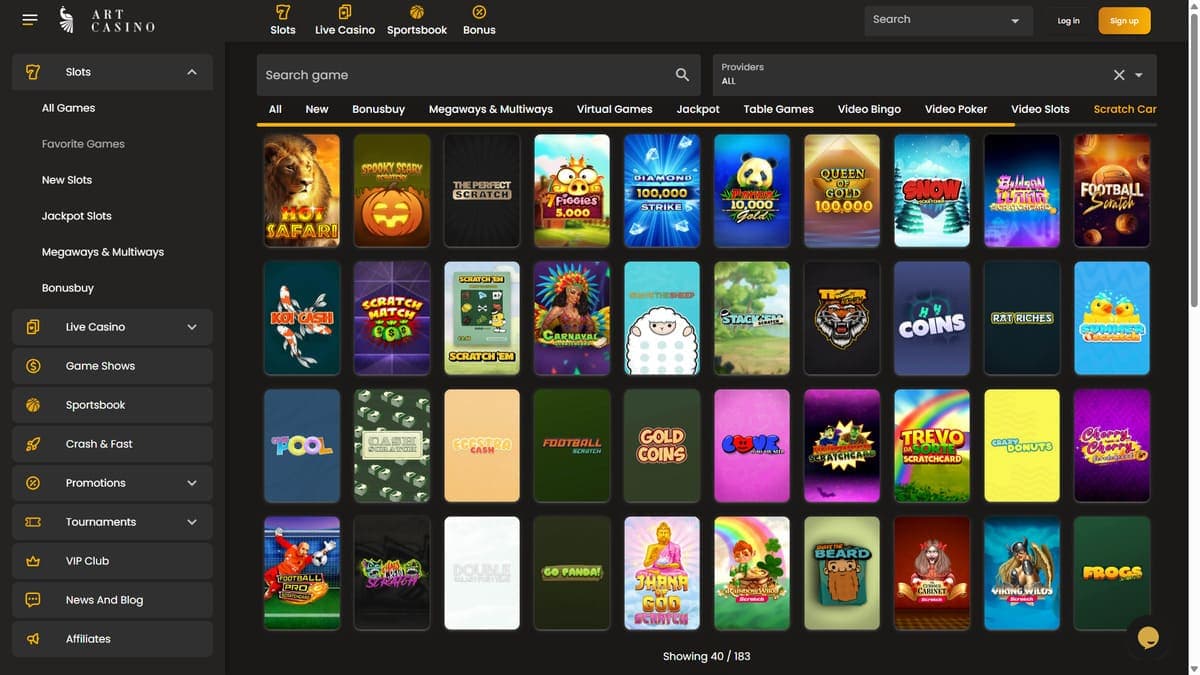The height and width of the screenshot is (675, 1200).
Task: Switch to the Jackpot tab
Action: click(x=698, y=109)
